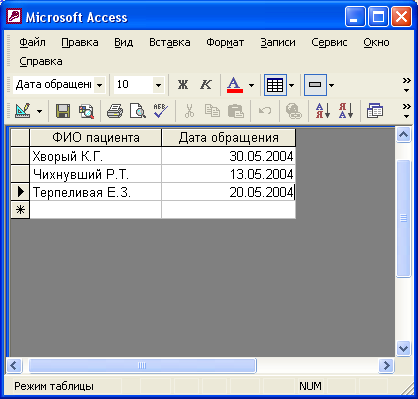Open the Сервис menu
The width and height of the screenshot is (418, 399).
(329, 42)
